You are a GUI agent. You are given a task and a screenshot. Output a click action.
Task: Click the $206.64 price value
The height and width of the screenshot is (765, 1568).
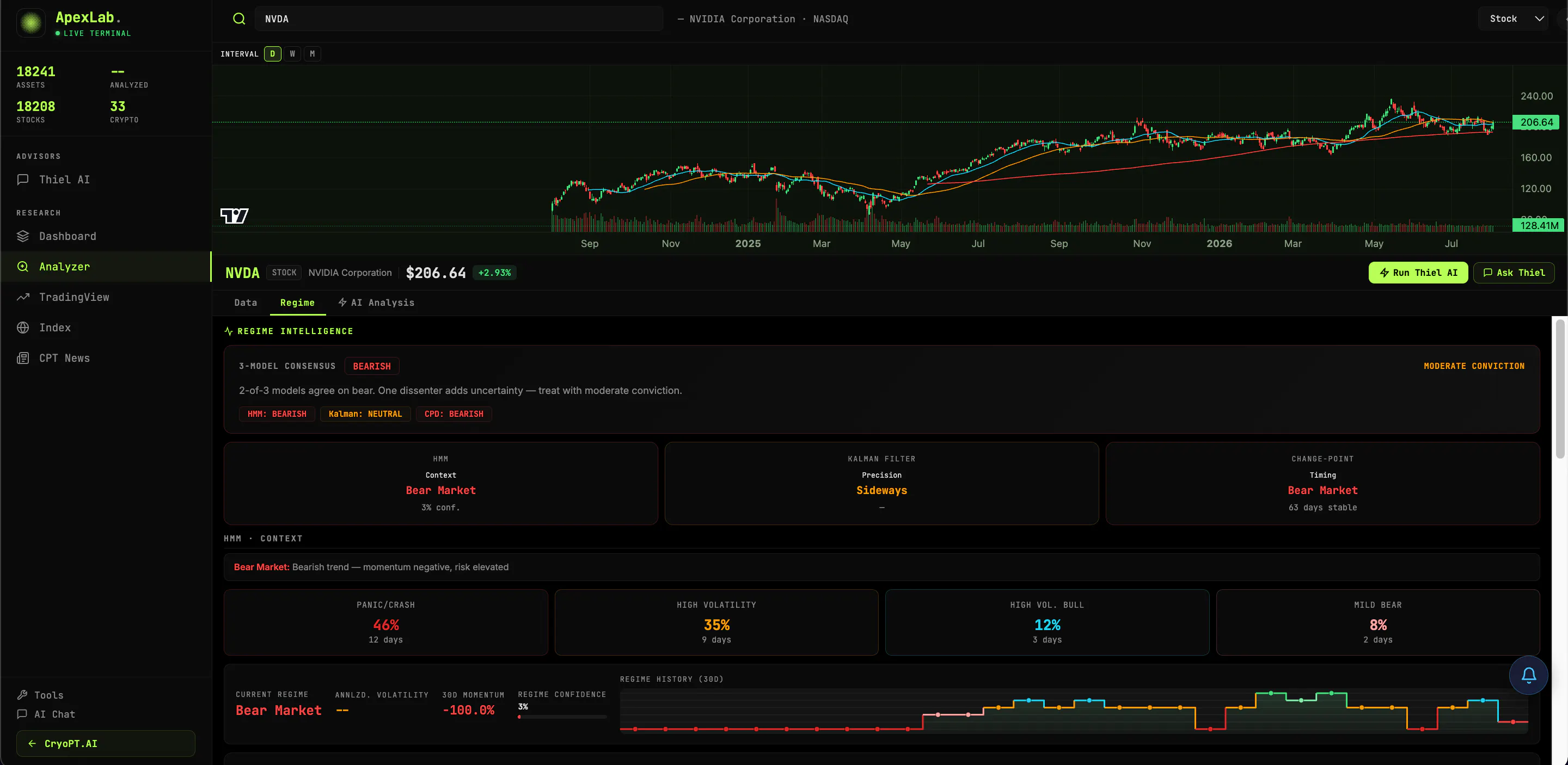[436, 273]
